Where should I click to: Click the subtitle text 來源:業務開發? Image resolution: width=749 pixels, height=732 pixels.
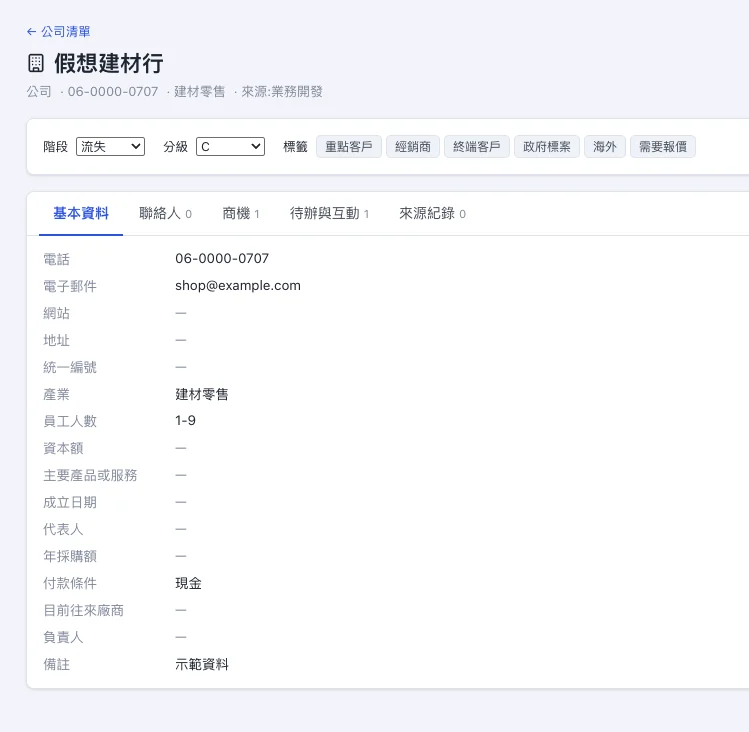coord(282,92)
